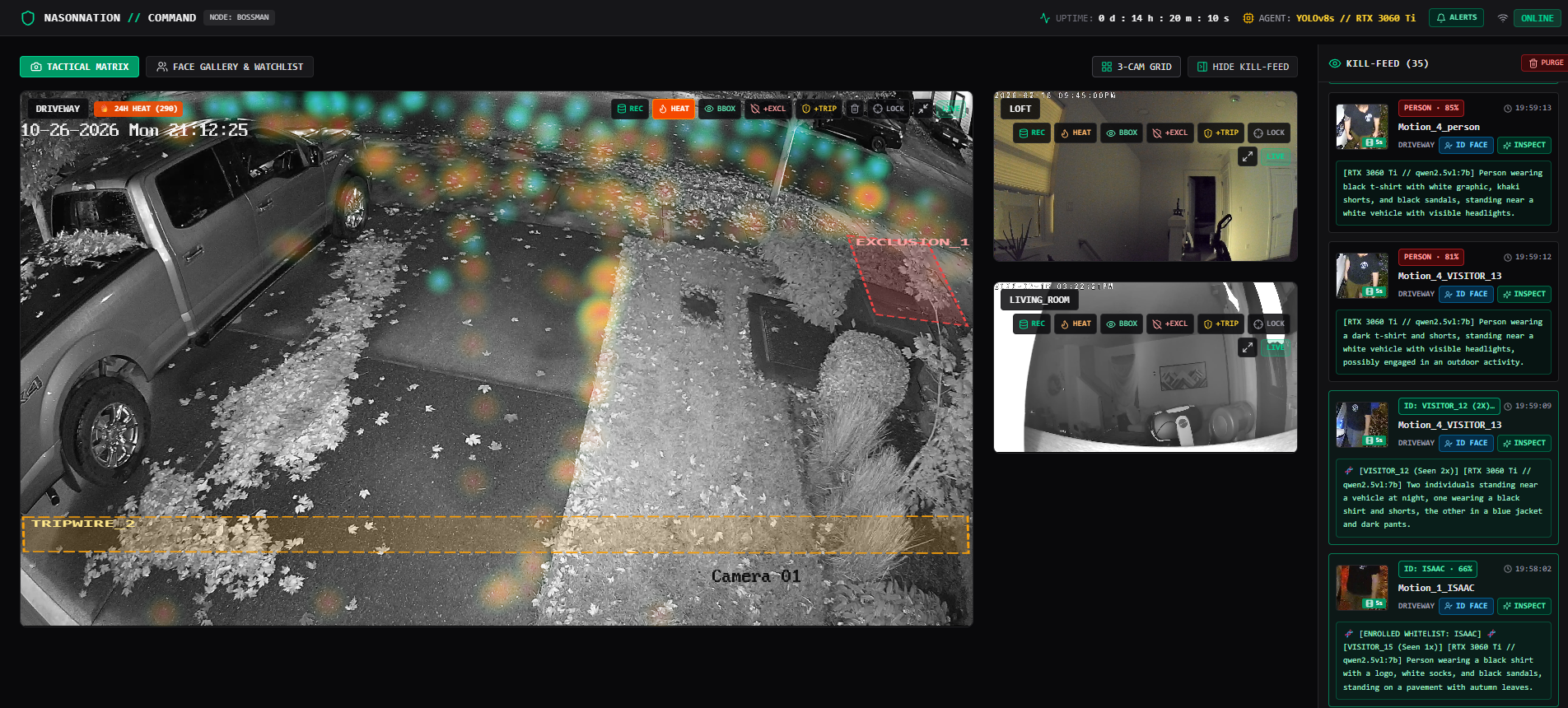The height and width of the screenshot is (708, 1568).
Task: Add tripwire on Driveway camera
Action: click(x=819, y=109)
